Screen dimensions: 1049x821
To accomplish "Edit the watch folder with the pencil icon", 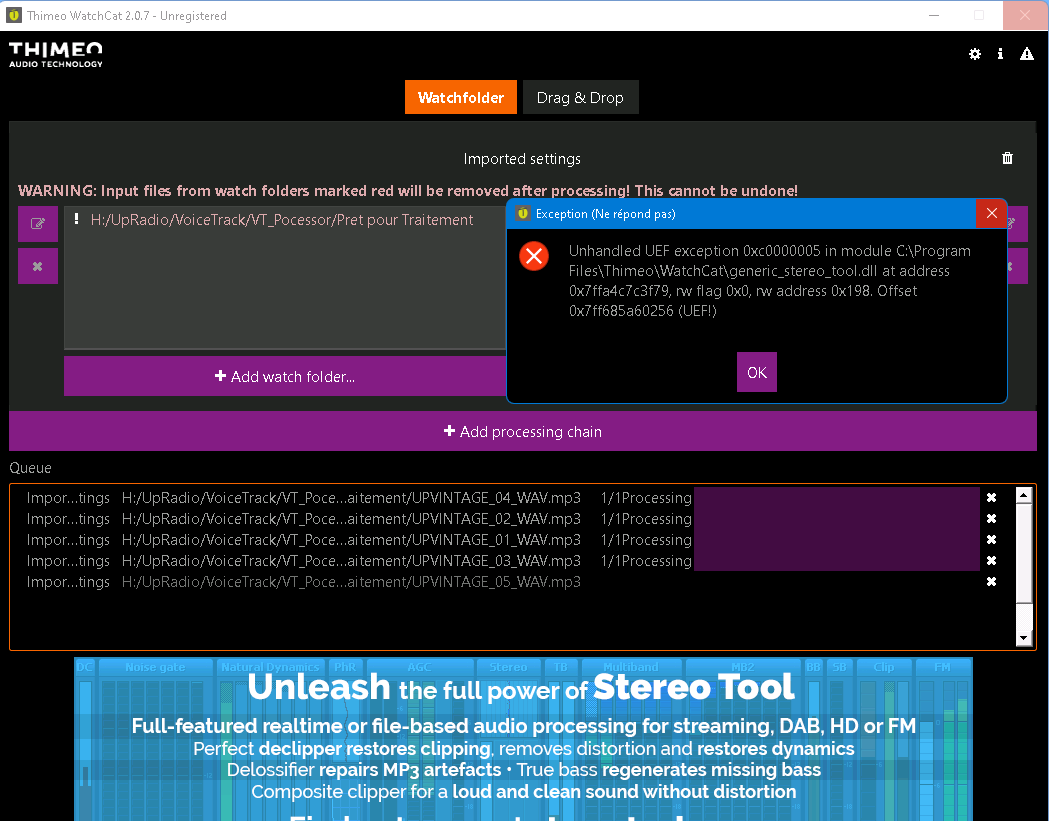I will (x=37, y=223).
